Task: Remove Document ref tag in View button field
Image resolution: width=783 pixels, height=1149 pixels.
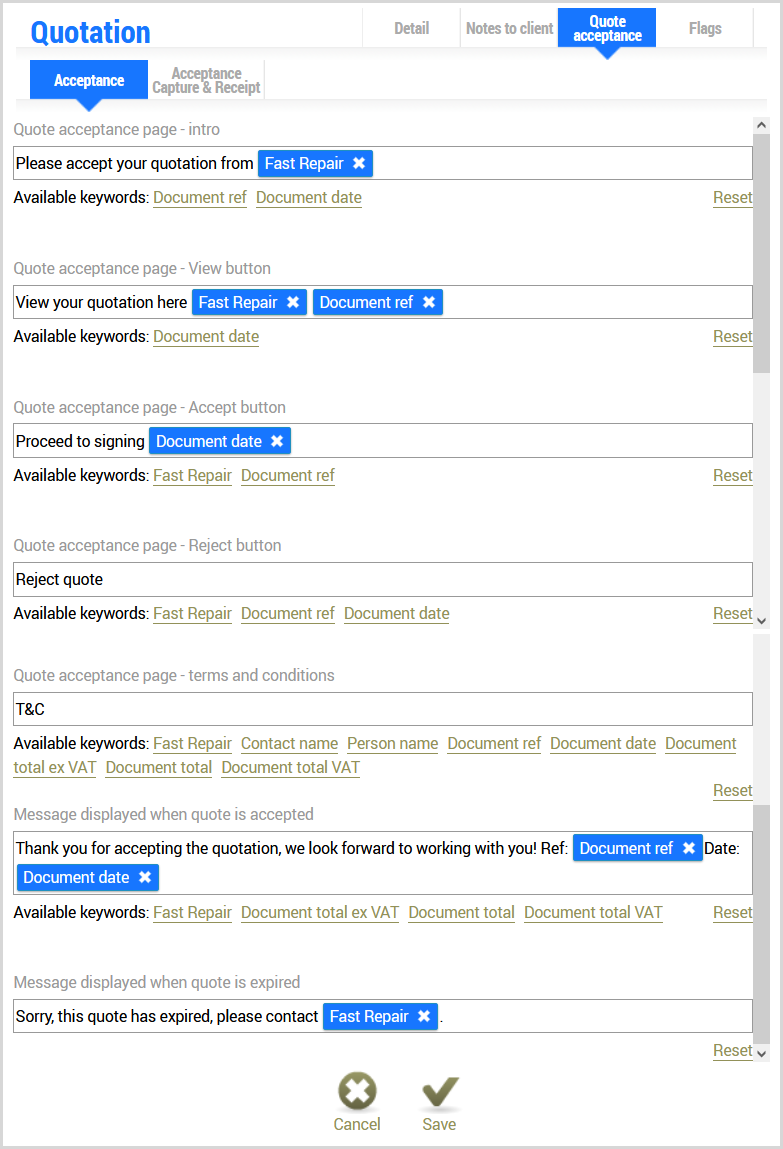Action: (x=429, y=302)
